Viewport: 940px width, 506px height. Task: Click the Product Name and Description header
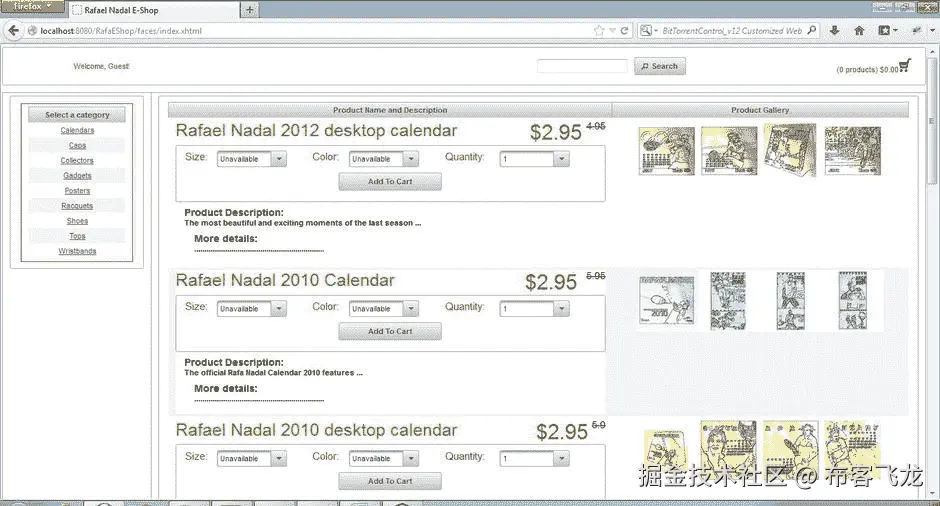click(x=390, y=110)
